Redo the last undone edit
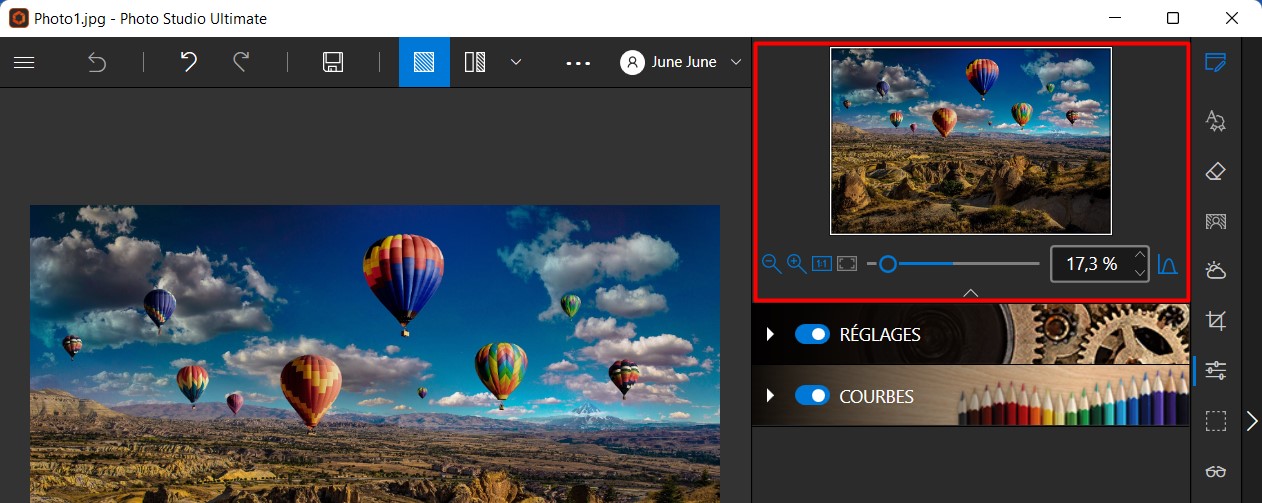The image size is (1262, 503). click(241, 62)
